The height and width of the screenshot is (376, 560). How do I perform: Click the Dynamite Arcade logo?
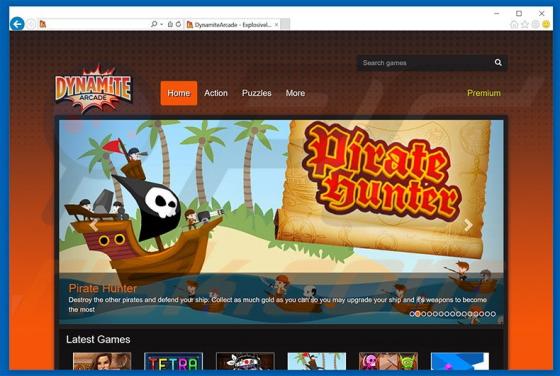coord(94,89)
